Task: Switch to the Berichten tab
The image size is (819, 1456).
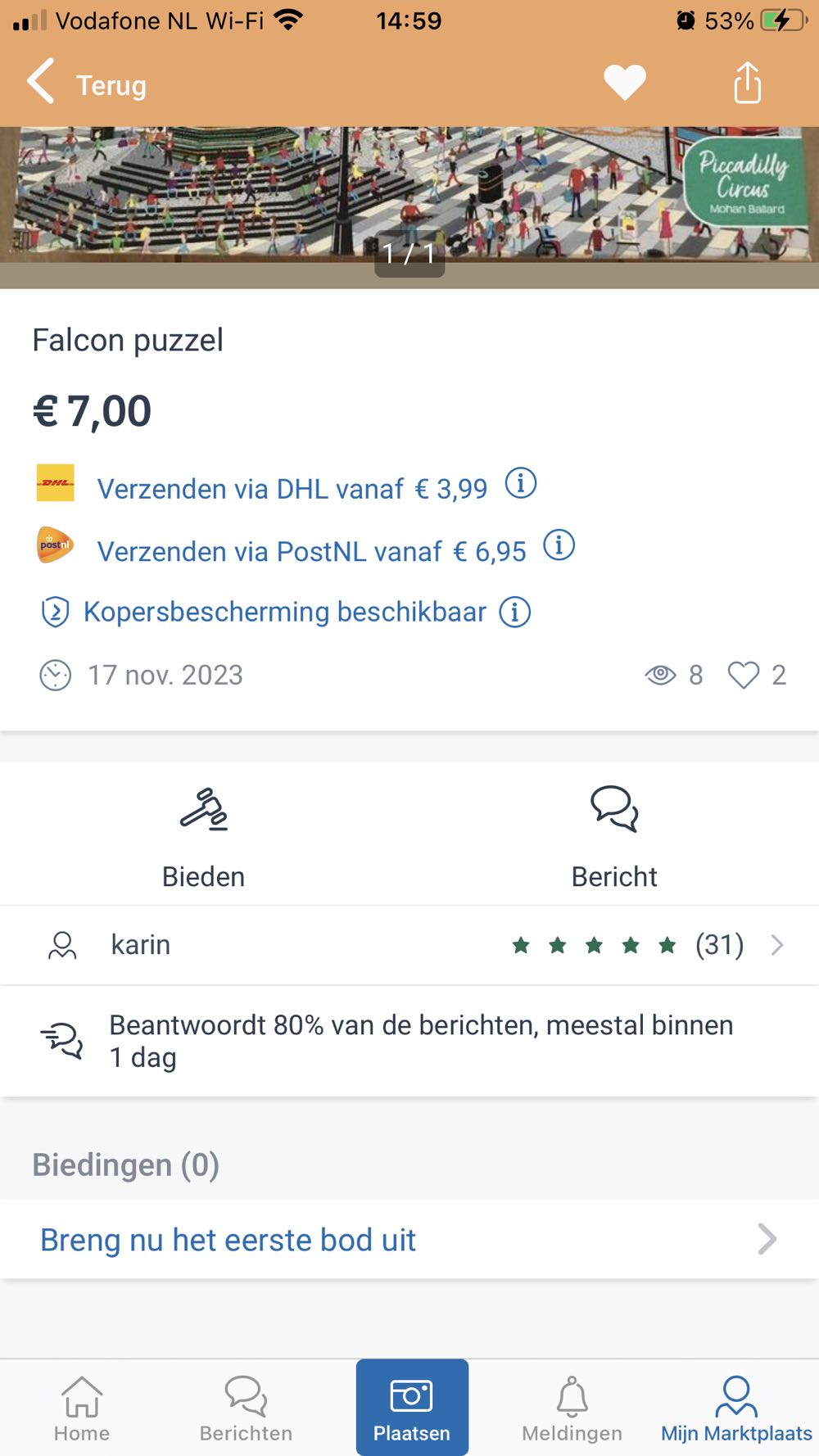Action: coord(246,1407)
